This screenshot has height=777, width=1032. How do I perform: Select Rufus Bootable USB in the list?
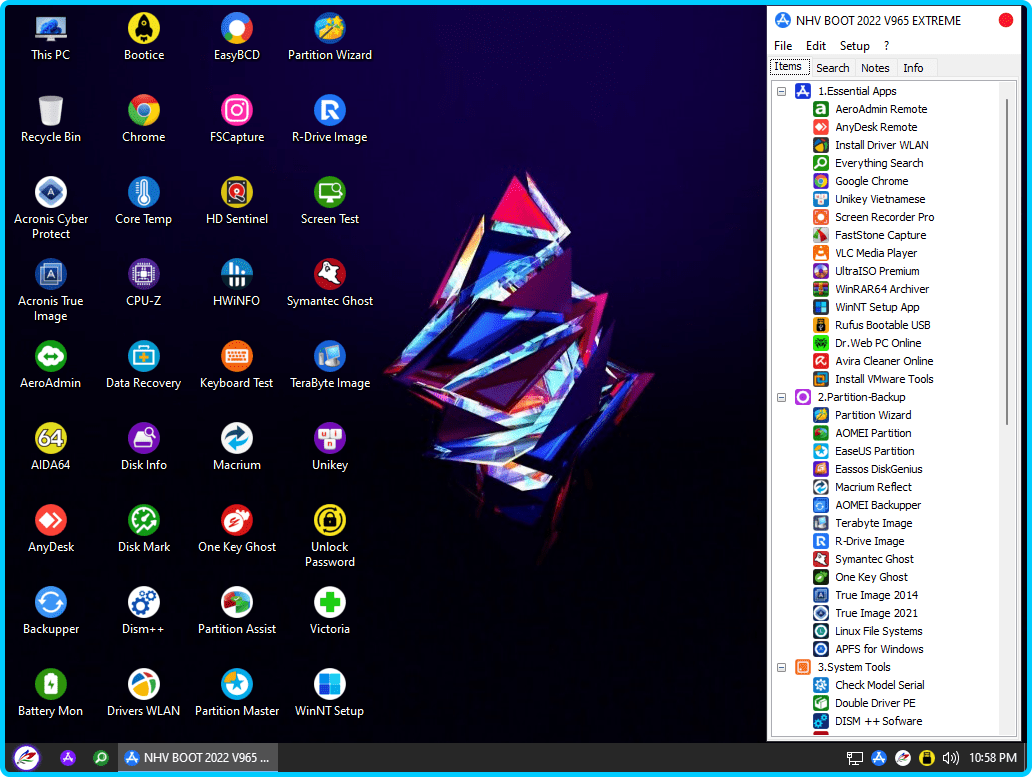click(882, 326)
